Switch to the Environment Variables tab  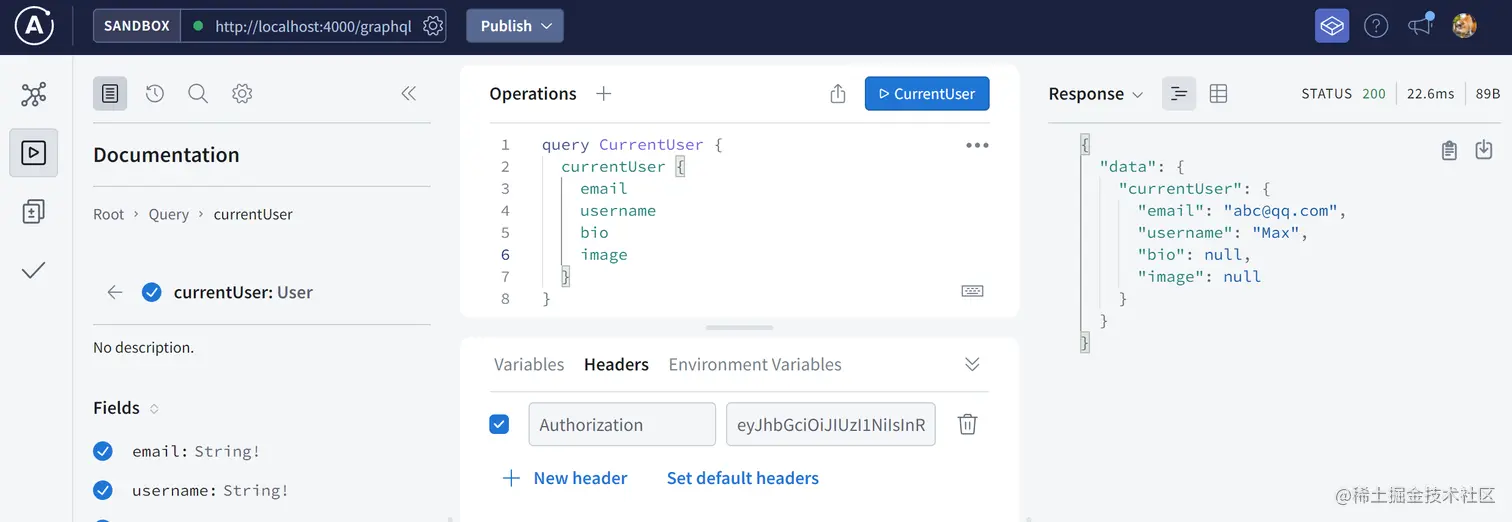click(x=755, y=364)
